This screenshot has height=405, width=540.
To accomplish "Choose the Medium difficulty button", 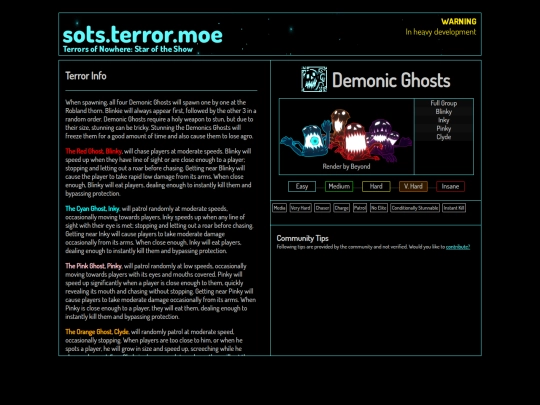I will click(339, 186).
